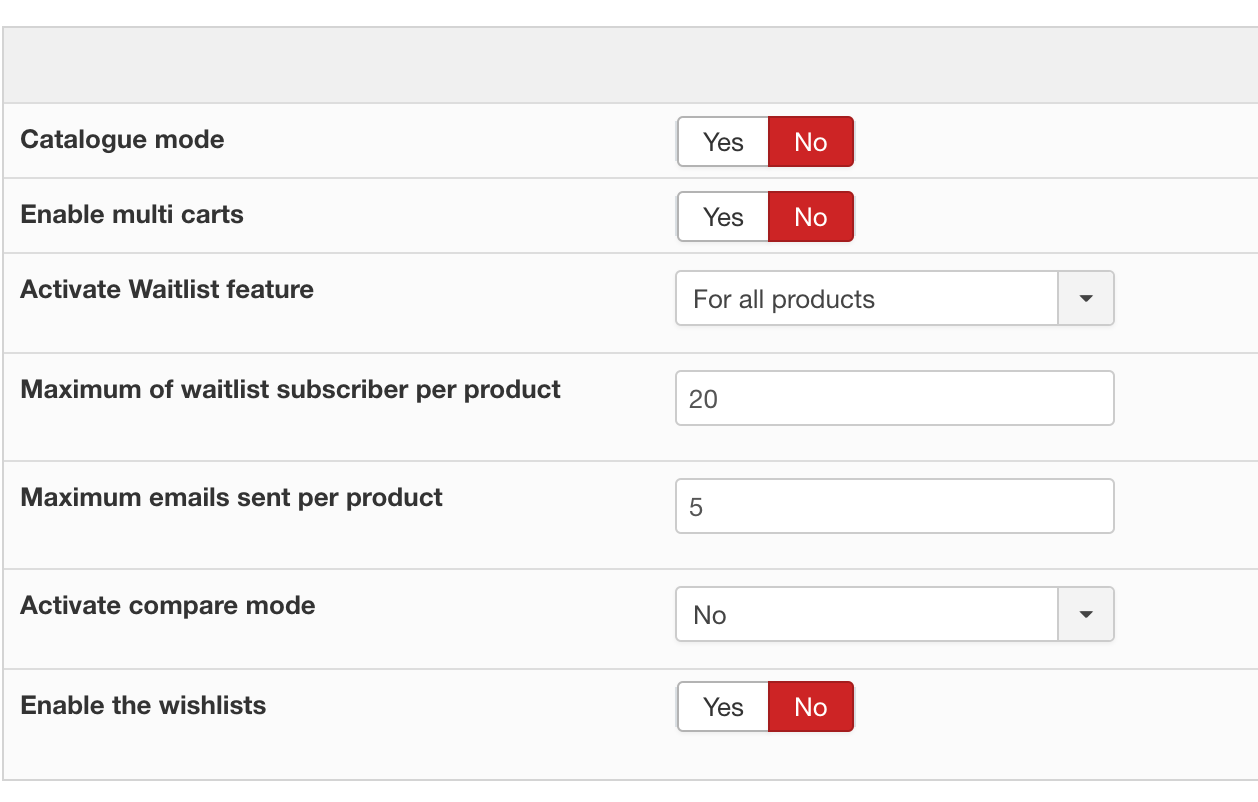Set Catalogue mode to Yes
Screen dimensions: 1258x802
click(x=723, y=142)
